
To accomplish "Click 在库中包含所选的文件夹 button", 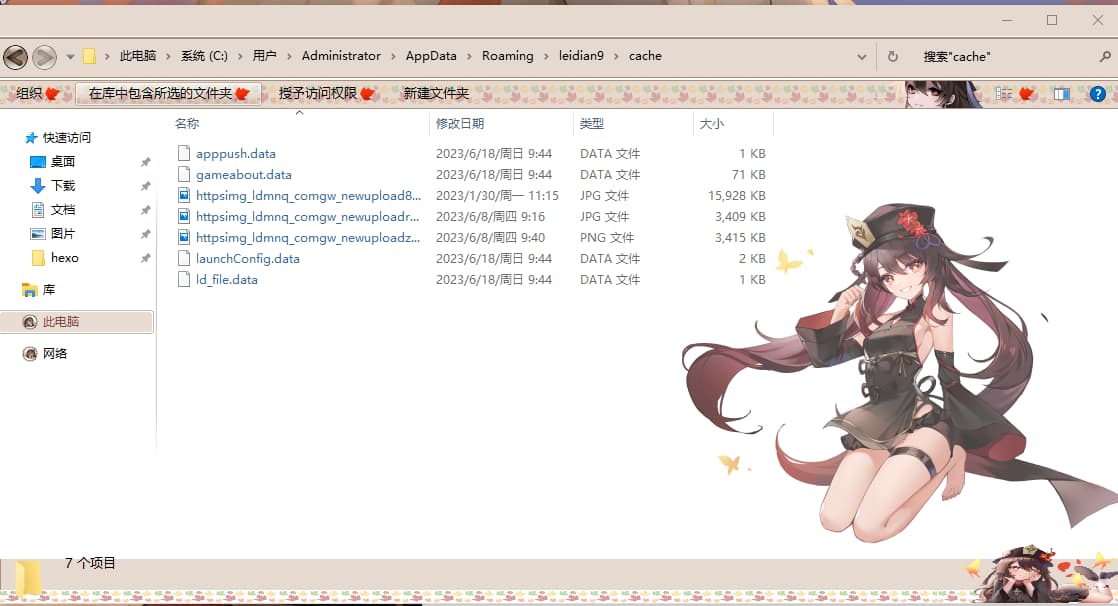I will coord(168,93).
